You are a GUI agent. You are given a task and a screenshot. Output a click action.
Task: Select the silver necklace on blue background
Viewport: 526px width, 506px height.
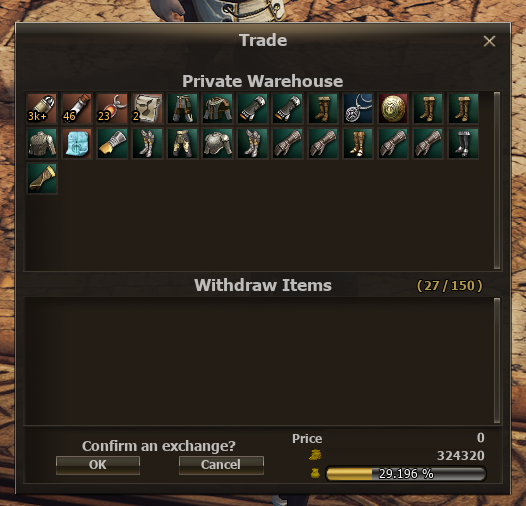click(x=358, y=108)
